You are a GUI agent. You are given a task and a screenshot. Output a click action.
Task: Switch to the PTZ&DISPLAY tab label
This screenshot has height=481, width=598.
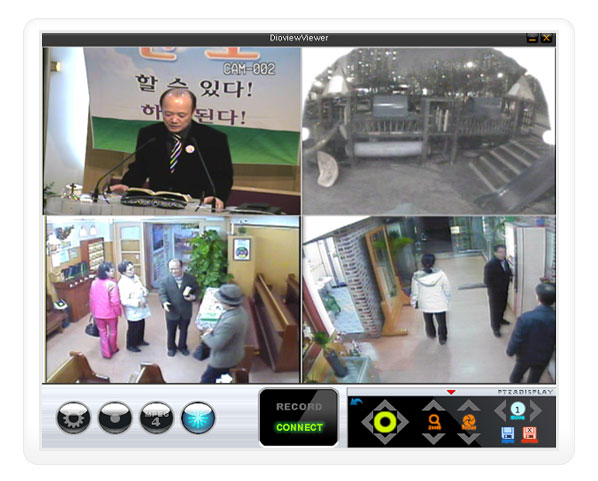tap(525, 392)
